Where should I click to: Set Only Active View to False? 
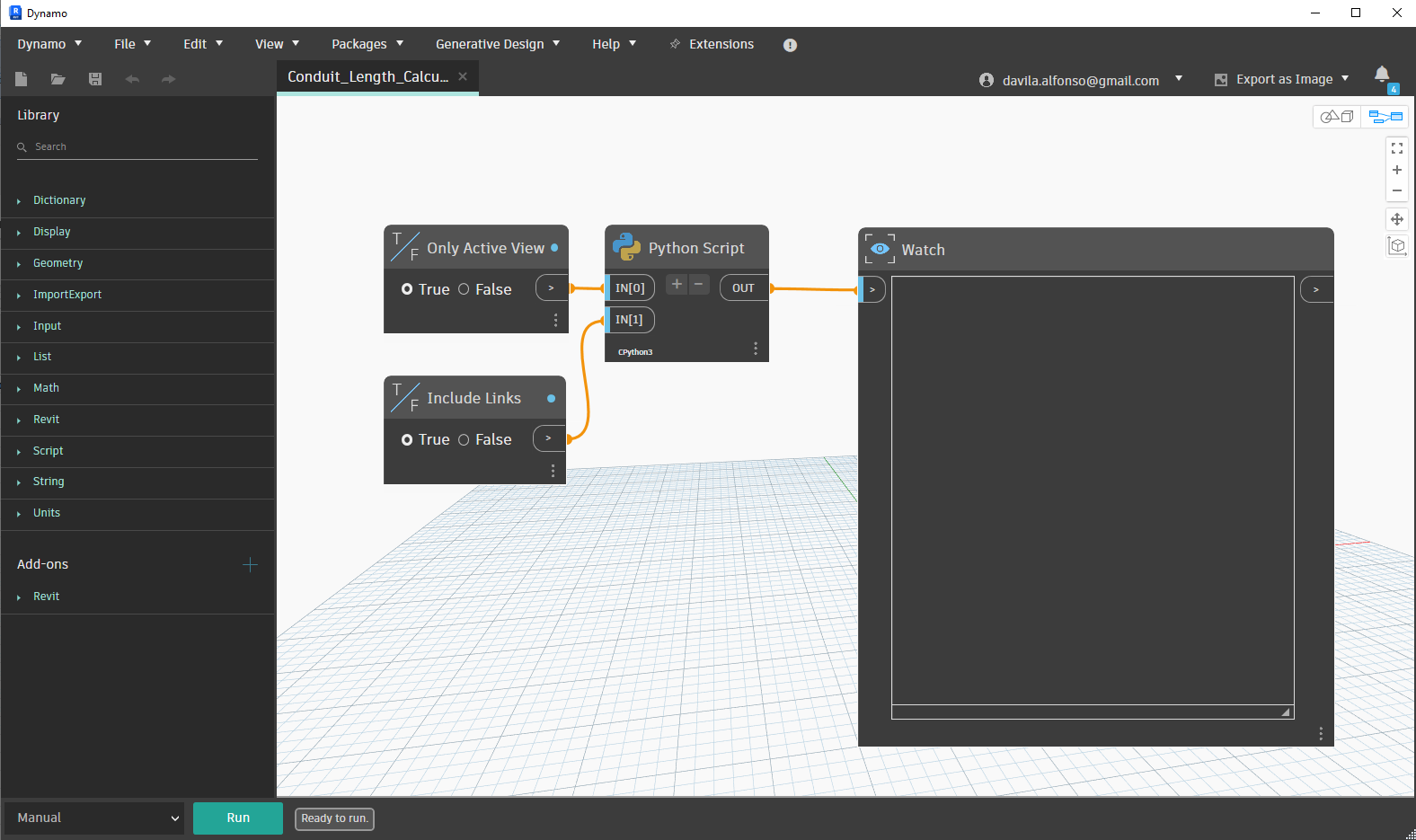coord(465,289)
